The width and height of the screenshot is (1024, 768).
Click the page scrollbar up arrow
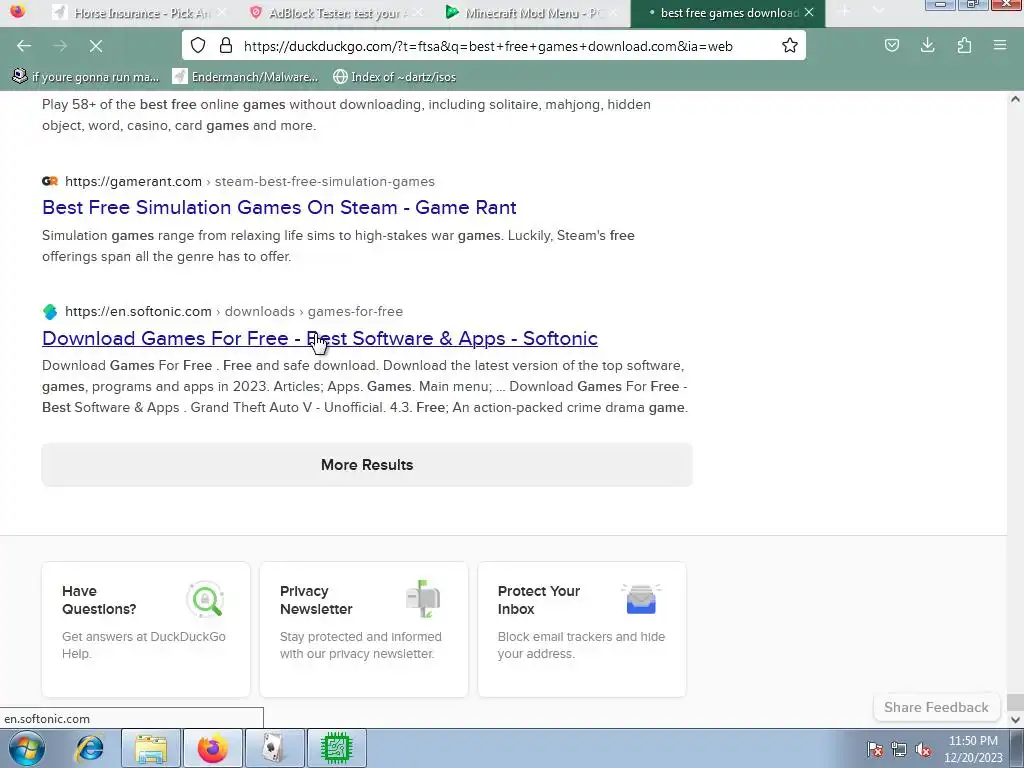[x=1015, y=99]
